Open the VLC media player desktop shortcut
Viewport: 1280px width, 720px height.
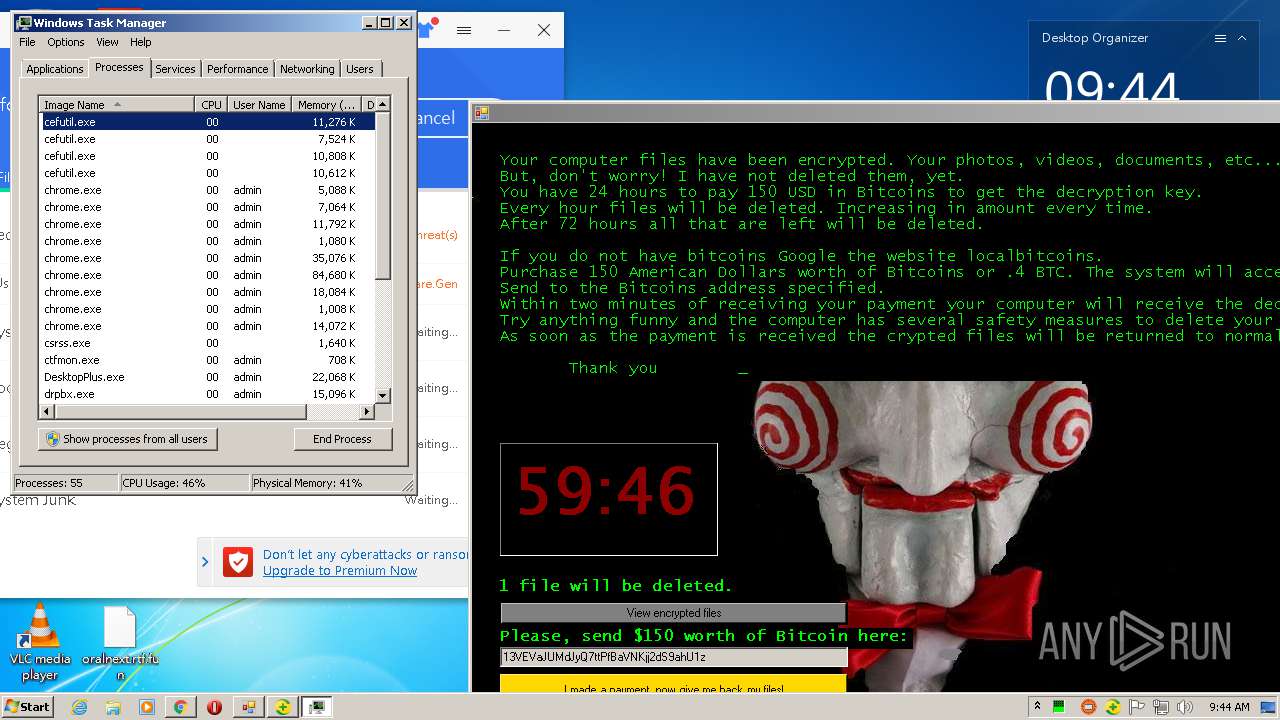pyautogui.click(x=40, y=642)
